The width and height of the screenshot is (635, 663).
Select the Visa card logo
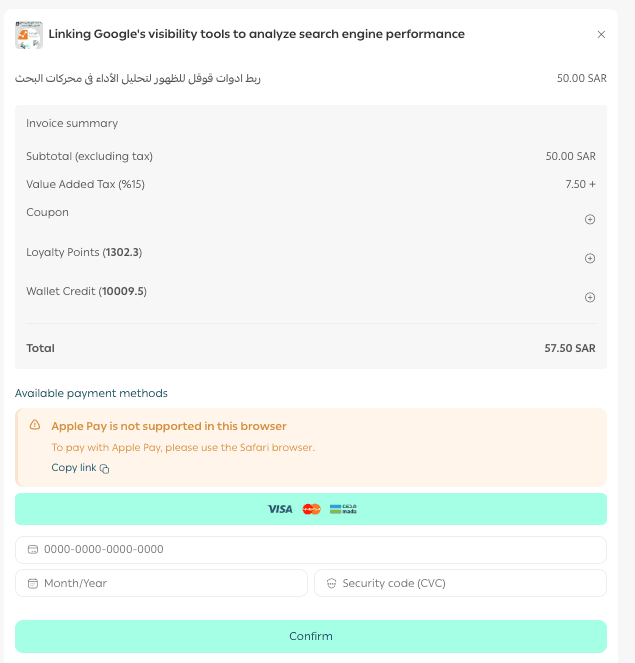click(280, 509)
